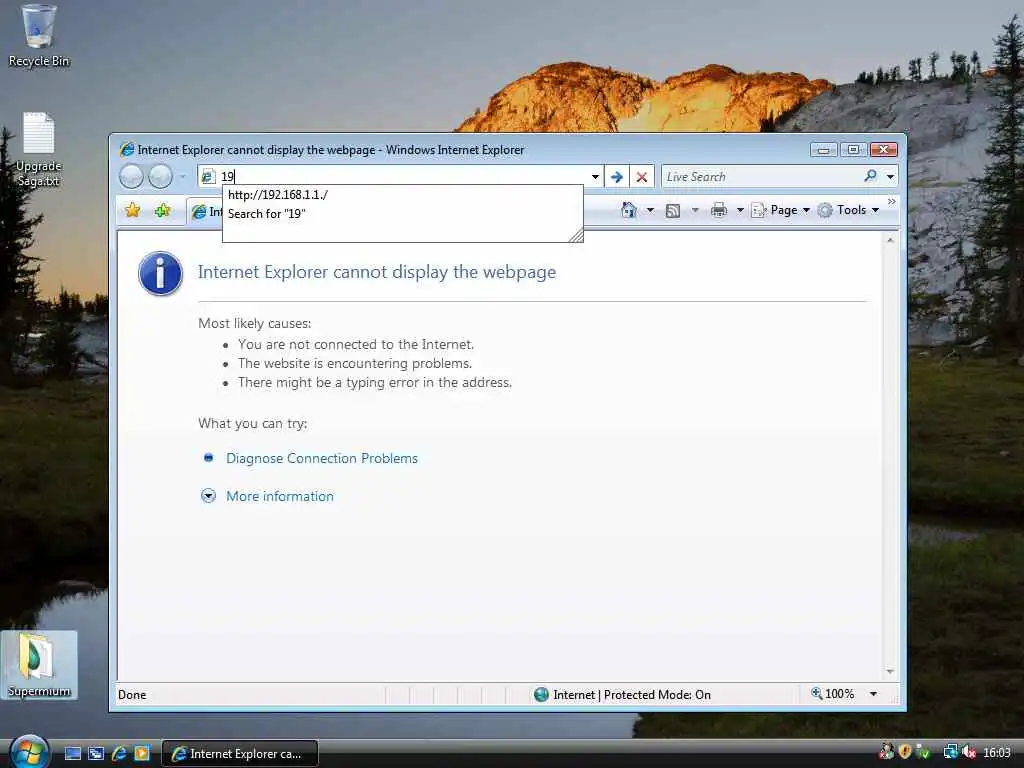This screenshot has width=1024, height=768.
Task: Click the browser Forward button
Action: coord(160,176)
